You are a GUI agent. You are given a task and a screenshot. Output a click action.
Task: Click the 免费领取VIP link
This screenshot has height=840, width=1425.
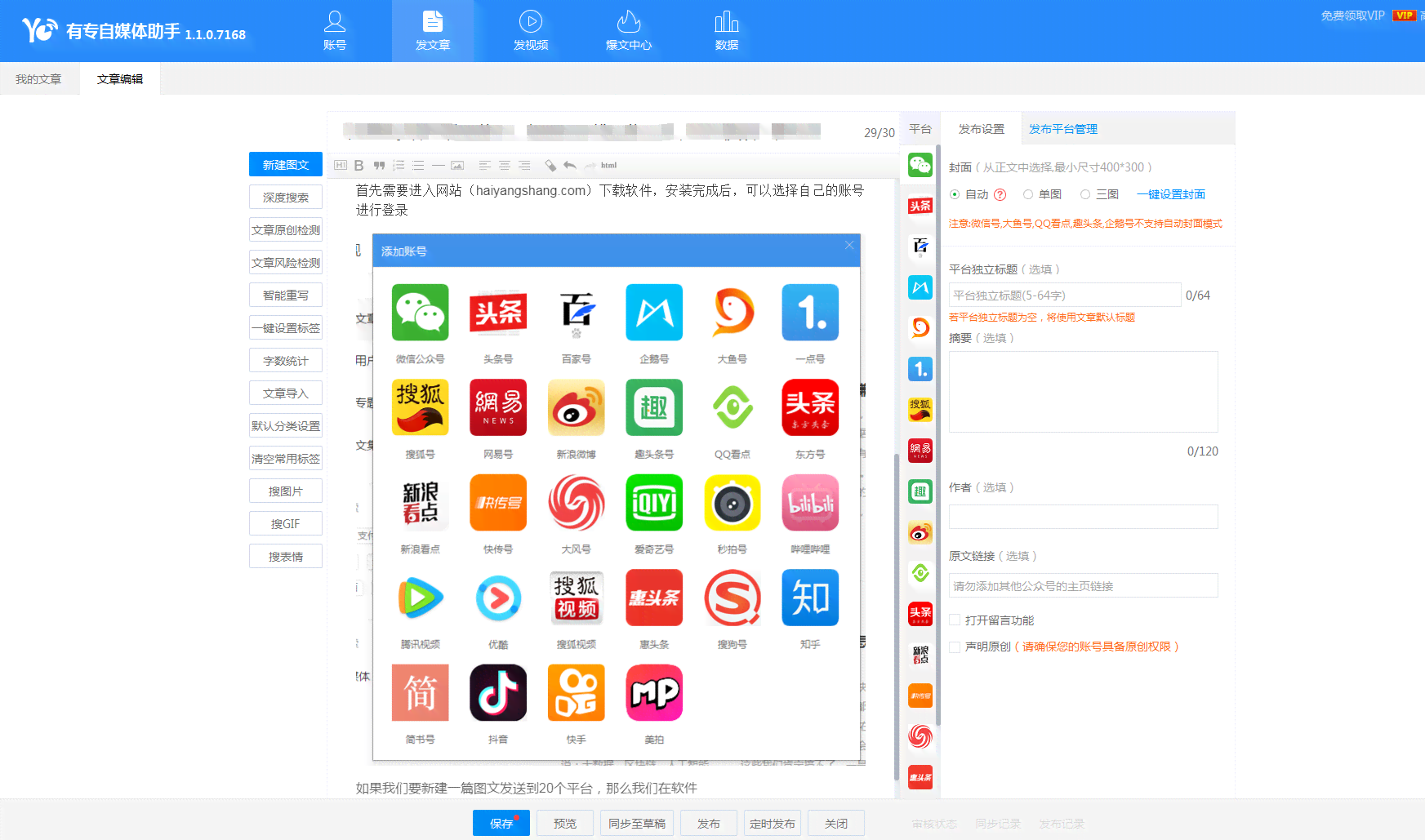[1353, 16]
